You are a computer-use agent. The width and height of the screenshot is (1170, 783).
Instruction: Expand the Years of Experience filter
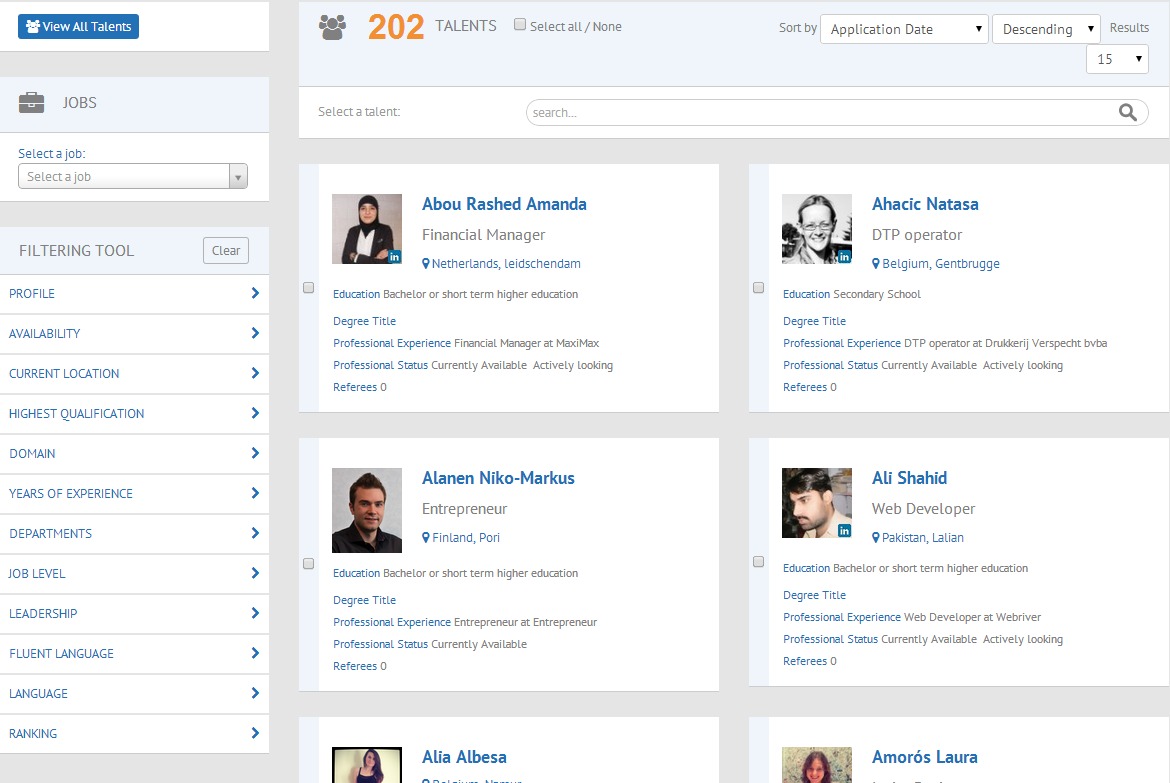pyautogui.click(x=134, y=494)
